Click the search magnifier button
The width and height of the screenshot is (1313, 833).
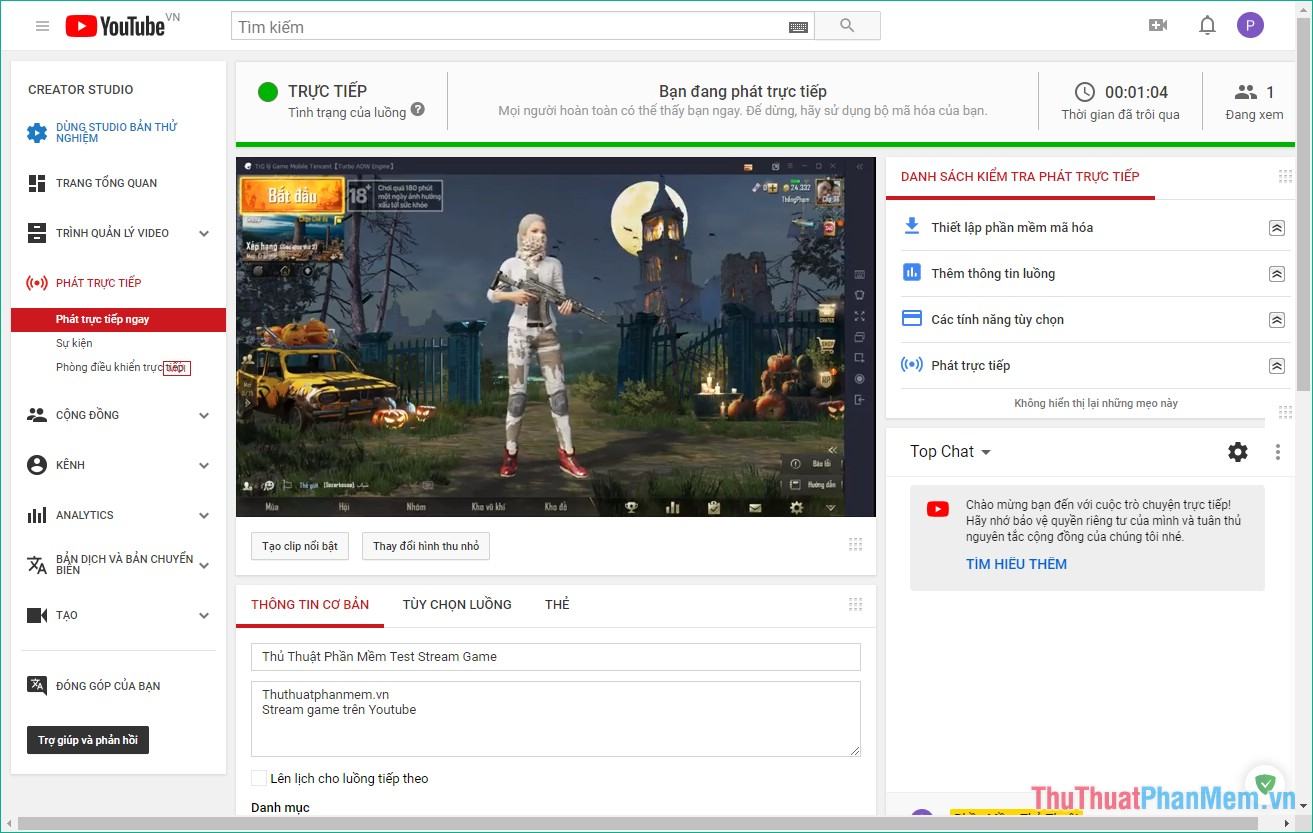[847, 26]
